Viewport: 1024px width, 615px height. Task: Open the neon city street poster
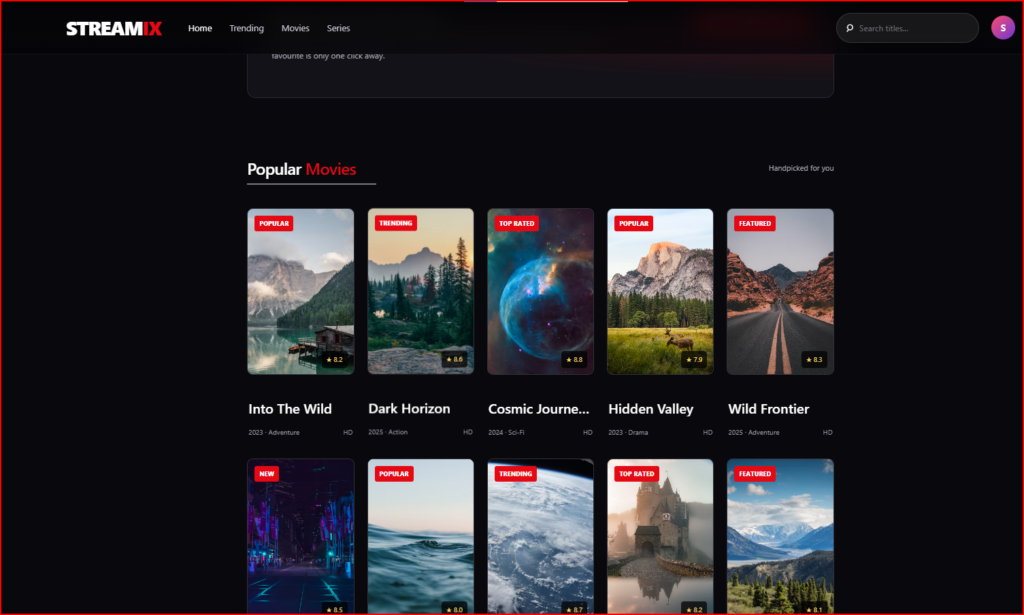click(300, 537)
